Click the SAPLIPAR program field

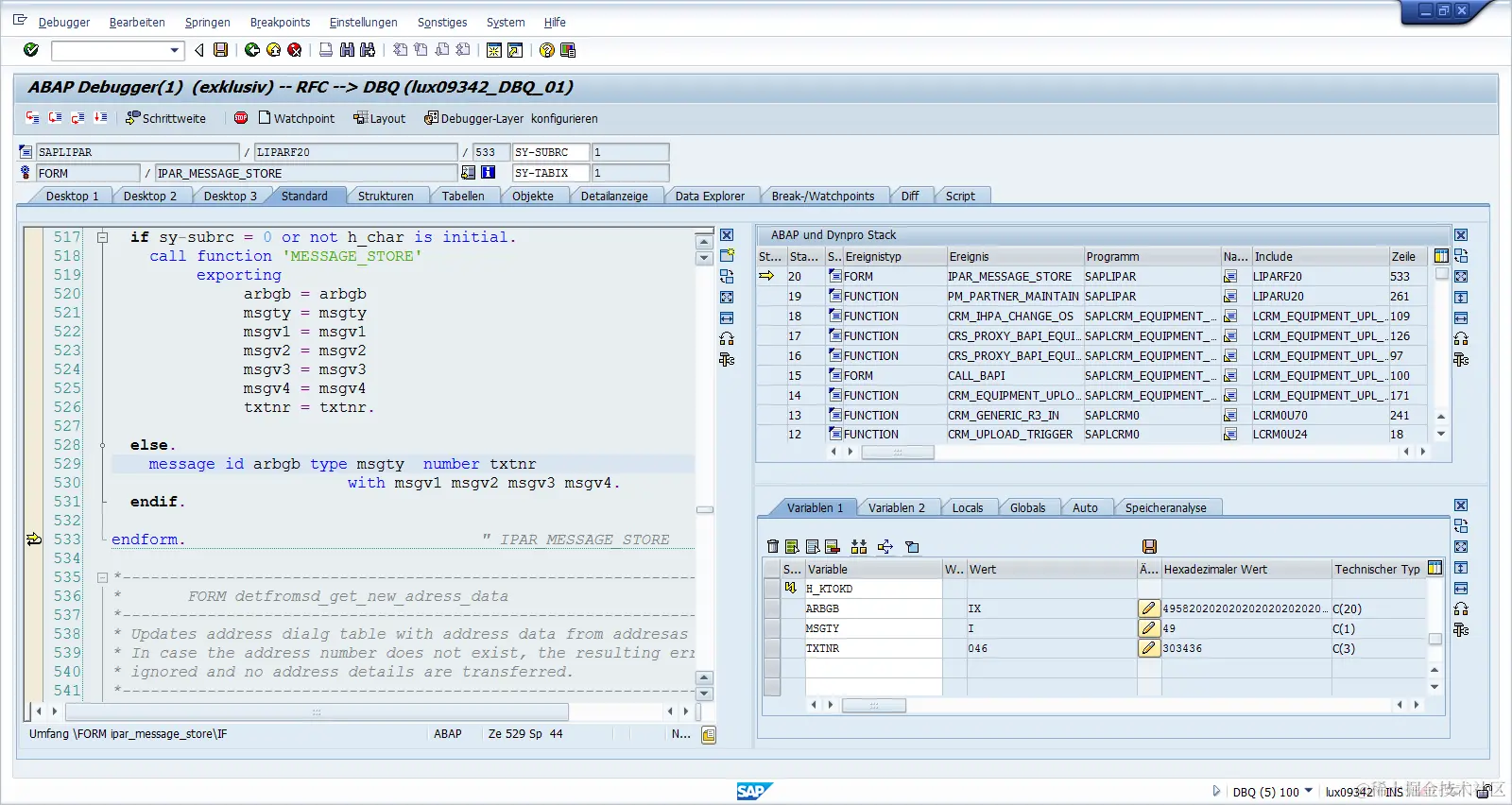coord(137,152)
